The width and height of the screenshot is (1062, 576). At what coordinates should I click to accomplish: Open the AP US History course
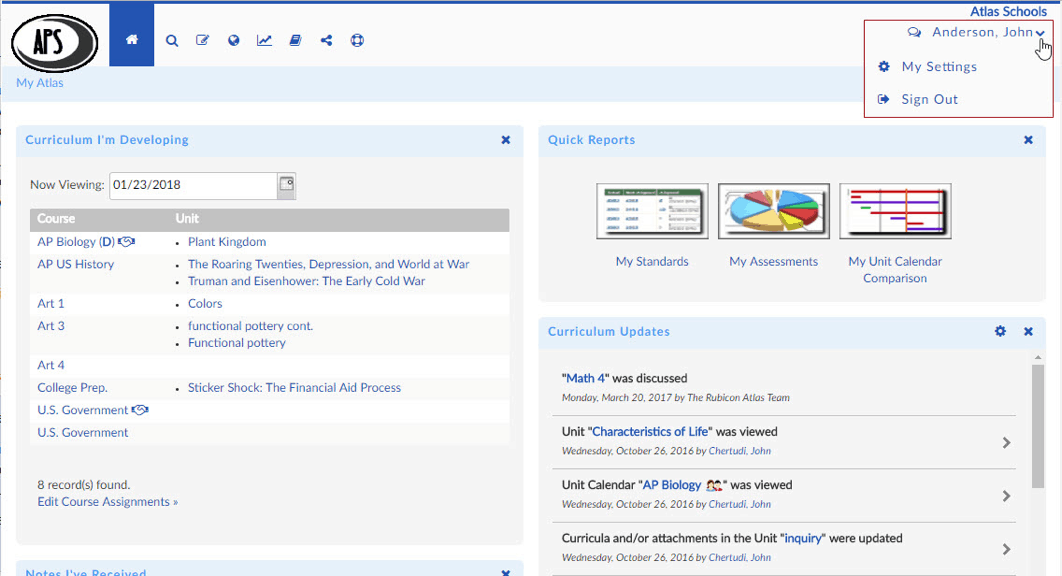(75, 264)
